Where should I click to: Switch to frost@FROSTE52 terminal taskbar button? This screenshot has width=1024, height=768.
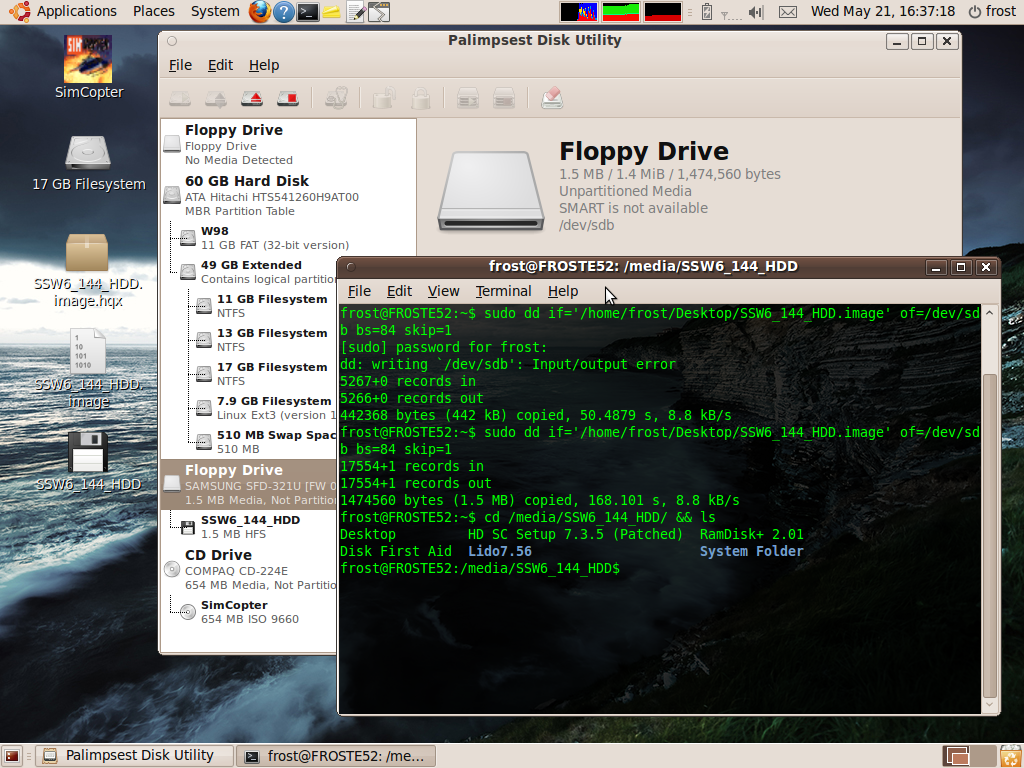336,756
